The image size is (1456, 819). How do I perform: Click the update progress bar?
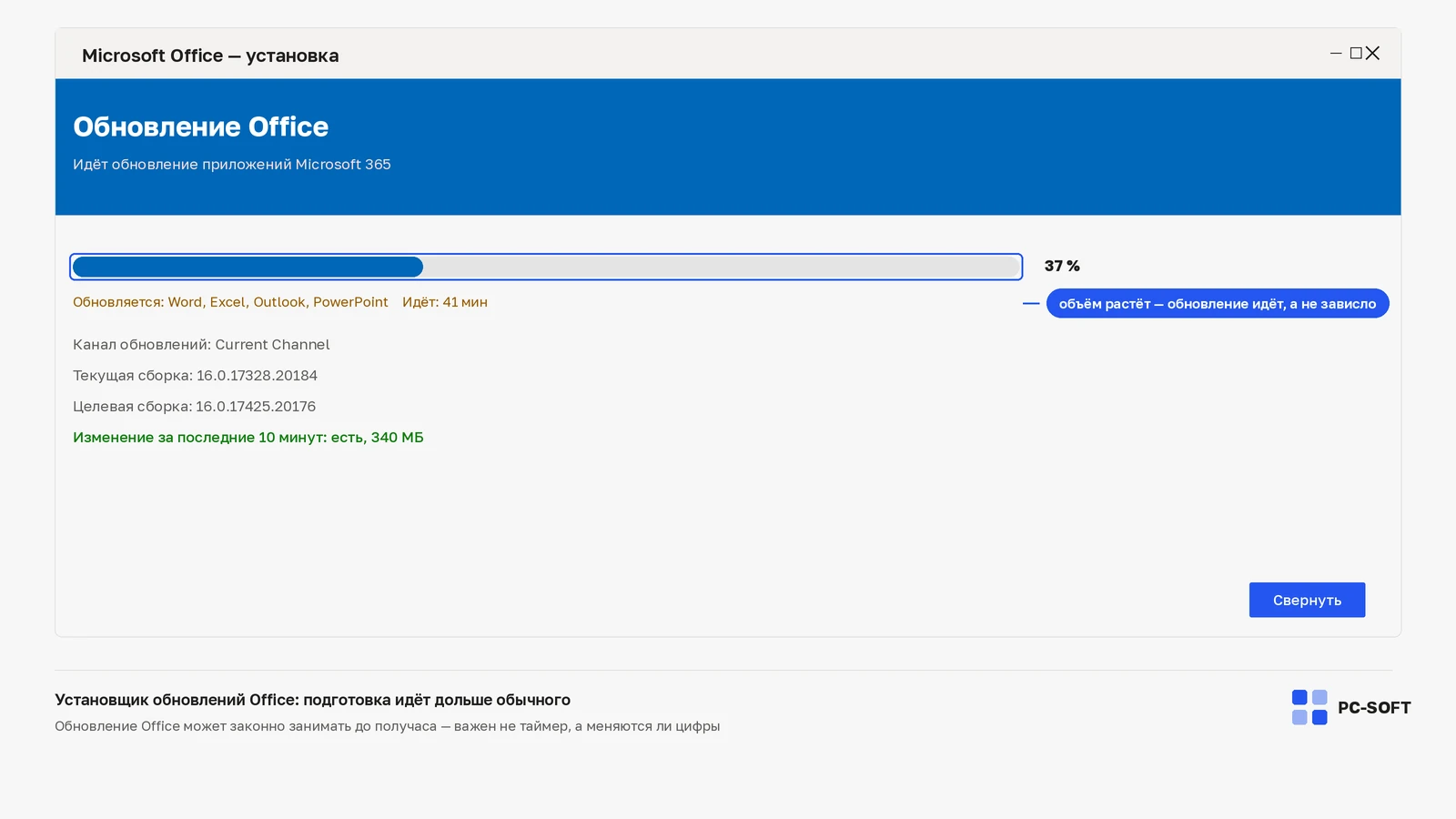click(546, 267)
